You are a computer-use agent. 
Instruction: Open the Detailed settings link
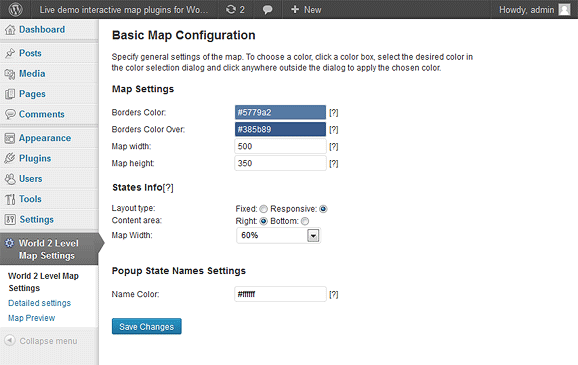pos(39,303)
